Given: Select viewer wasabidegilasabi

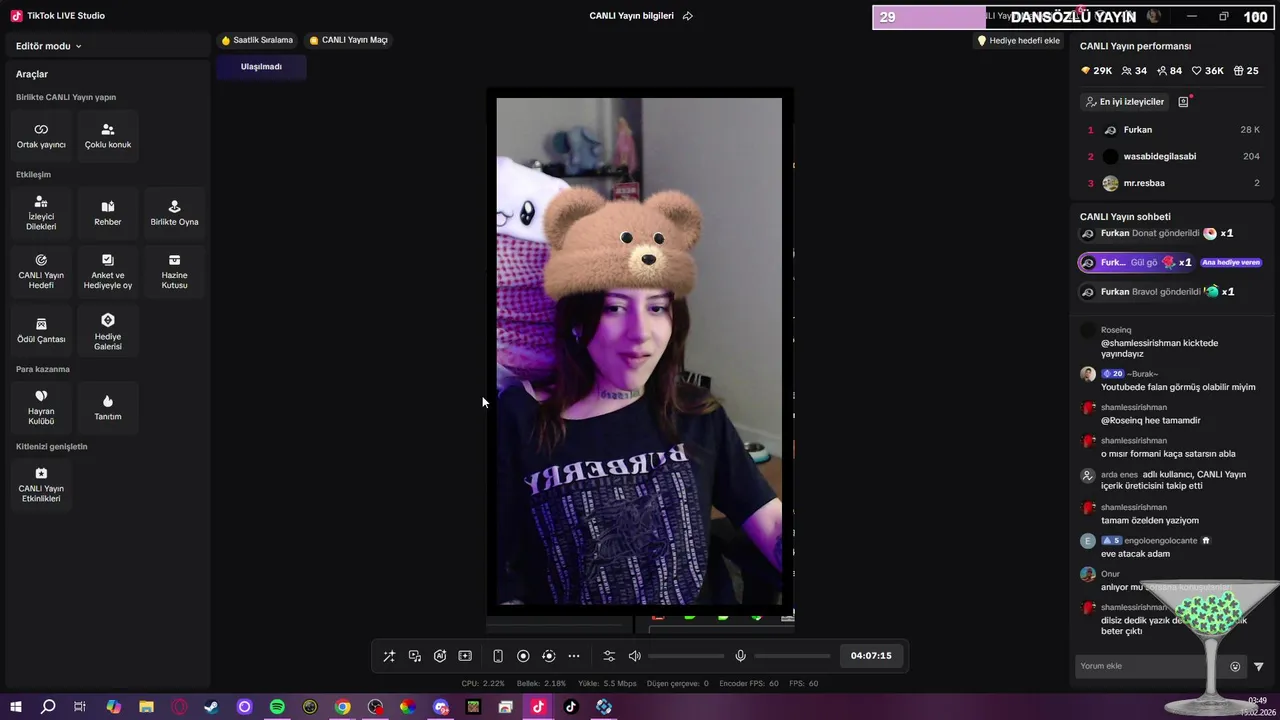Looking at the screenshot, I should (x=1174, y=156).
